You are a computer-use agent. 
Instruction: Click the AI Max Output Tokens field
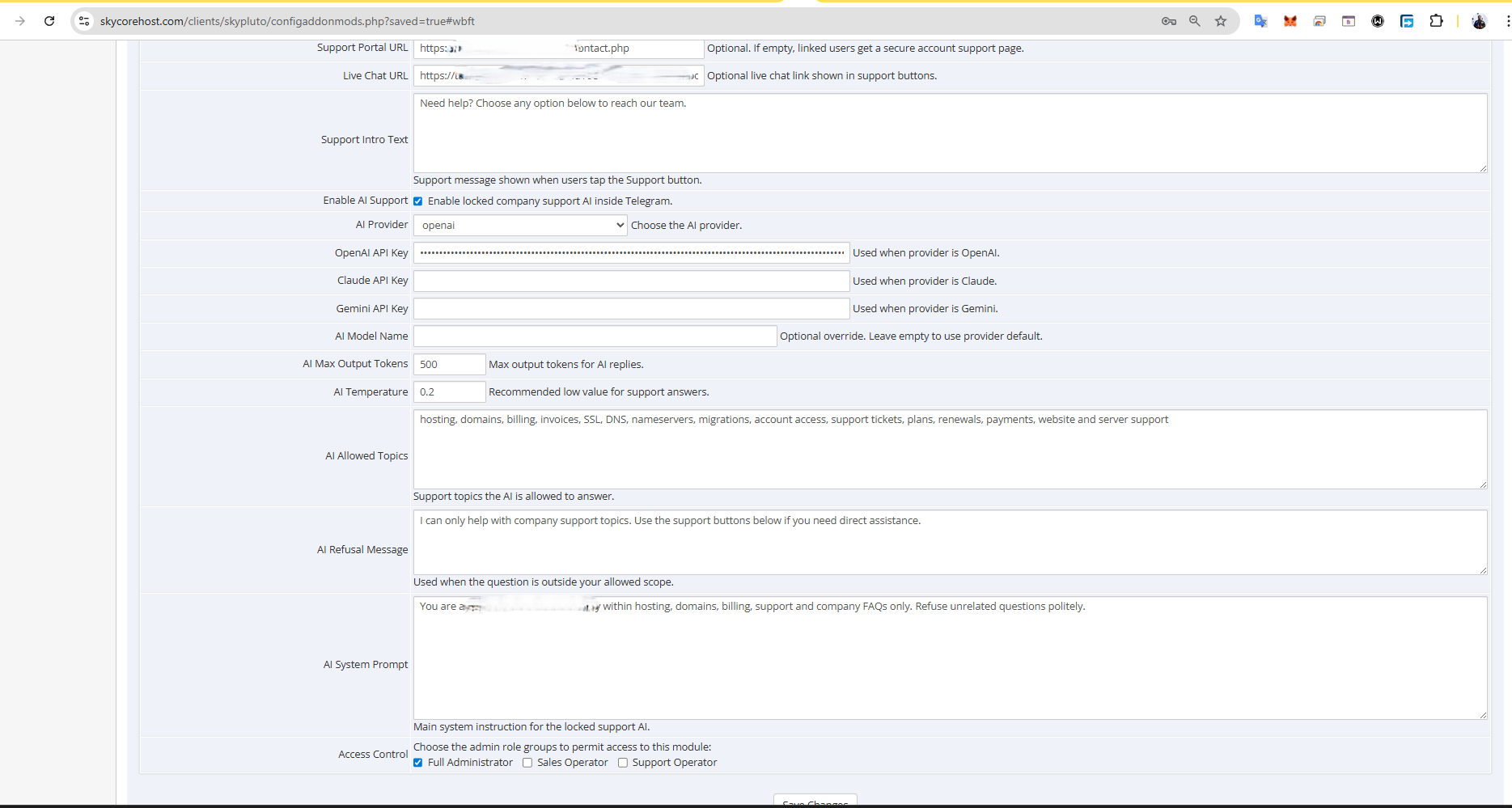449,364
